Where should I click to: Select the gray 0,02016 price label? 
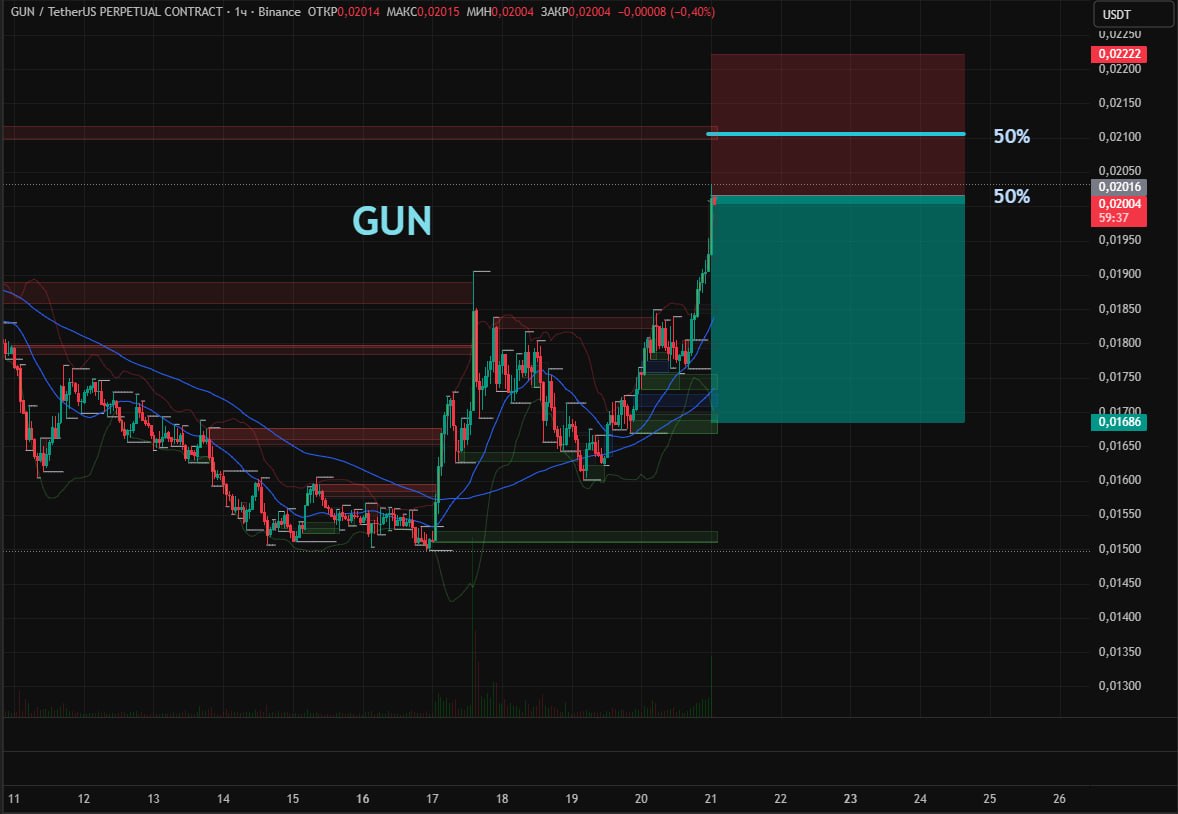click(1119, 187)
